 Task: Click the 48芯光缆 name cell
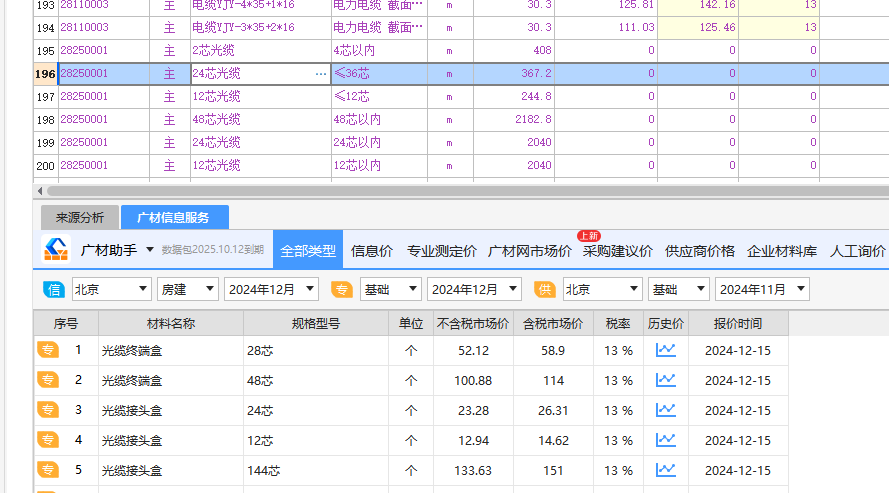261,120
